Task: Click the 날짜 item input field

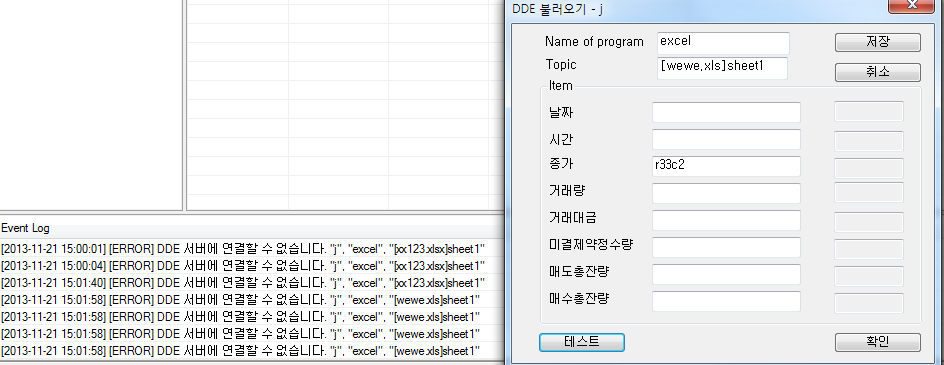Action: (726, 112)
